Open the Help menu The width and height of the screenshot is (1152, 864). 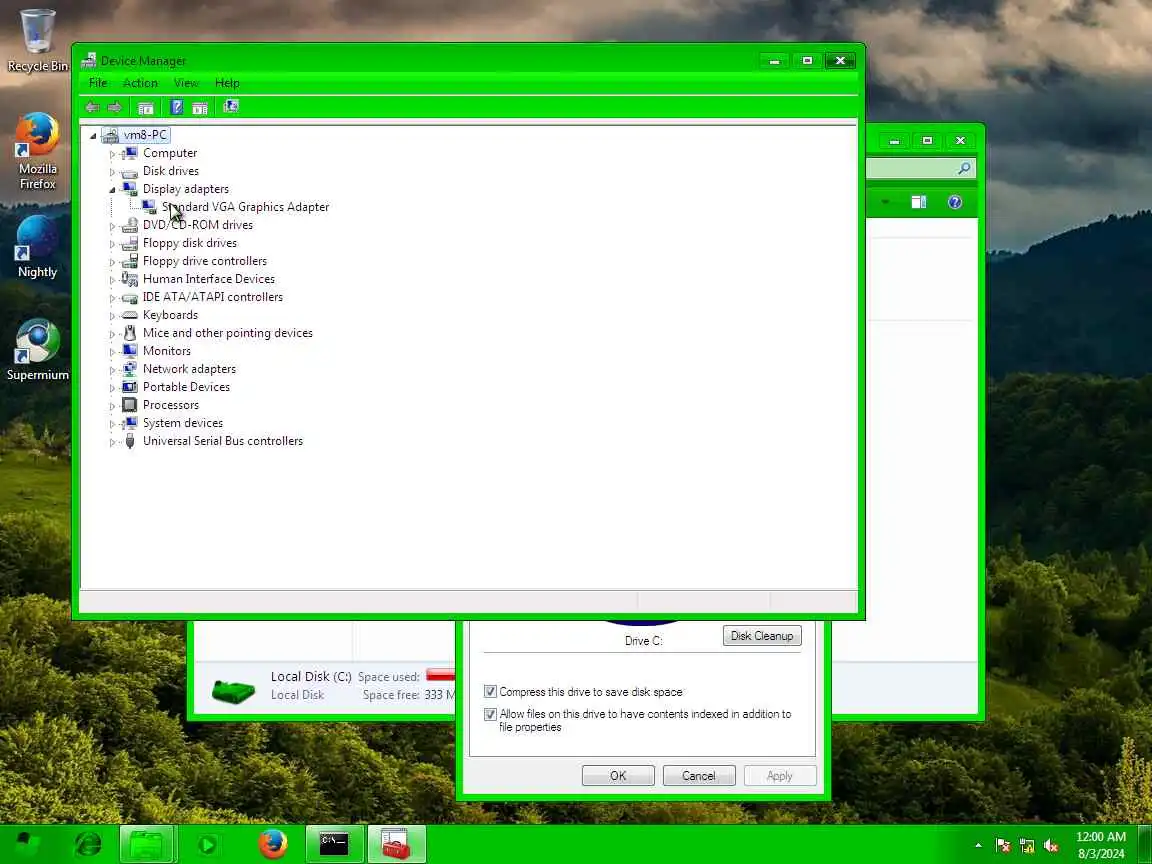point(227,83)
